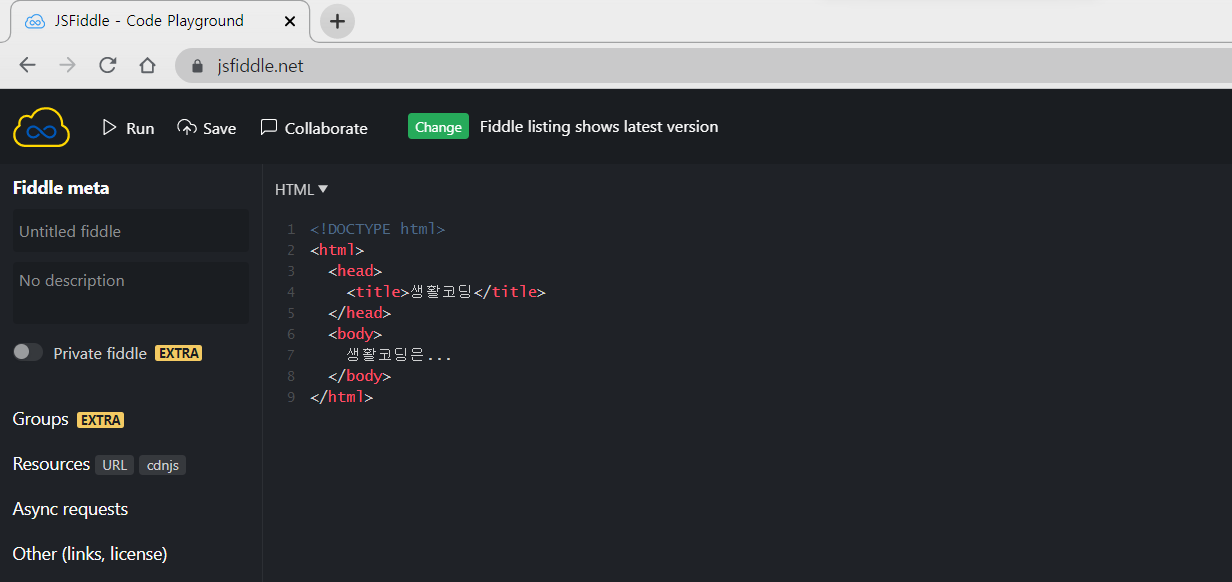
Task: Click the 생활코딩은... text on line 7
Action: pos(399,355)
